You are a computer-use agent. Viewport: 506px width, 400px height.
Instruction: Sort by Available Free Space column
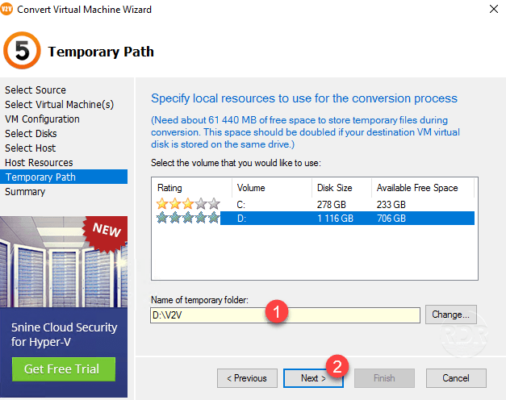423,188
